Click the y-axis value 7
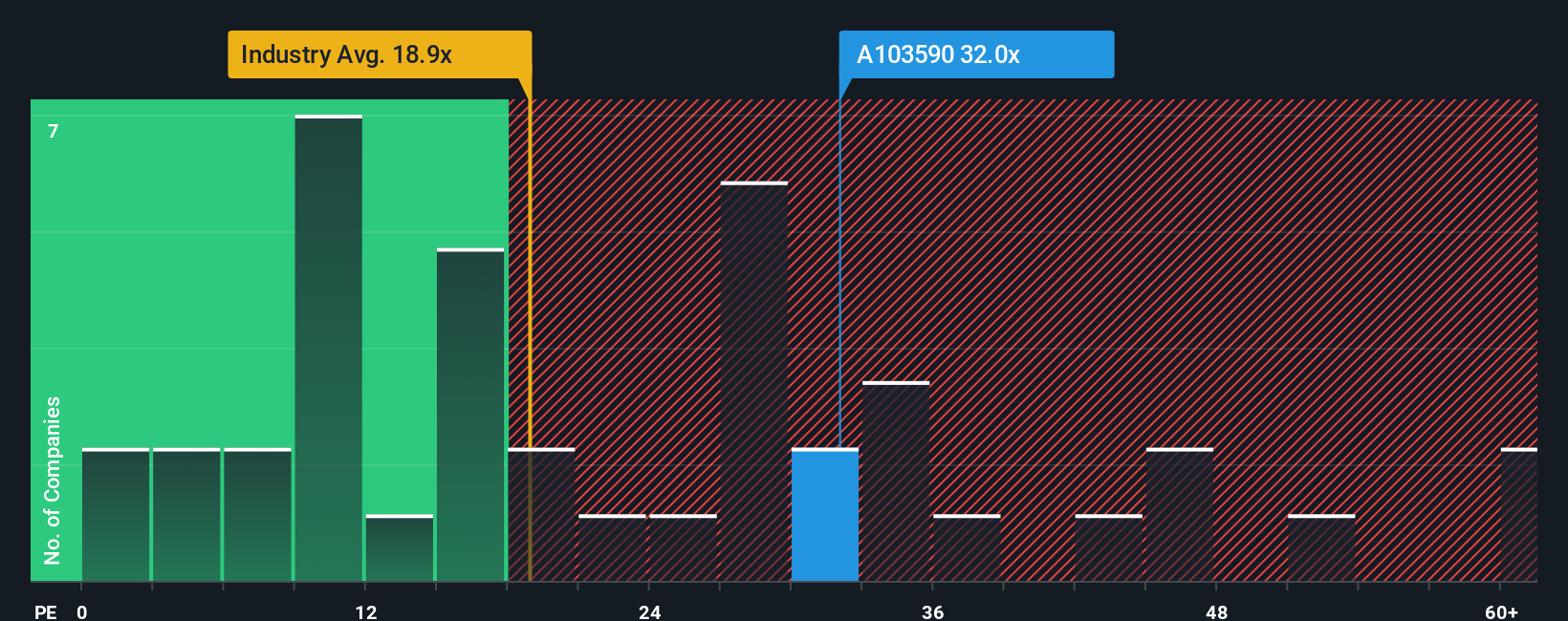The image size is (1568, 621). (54, 131)
